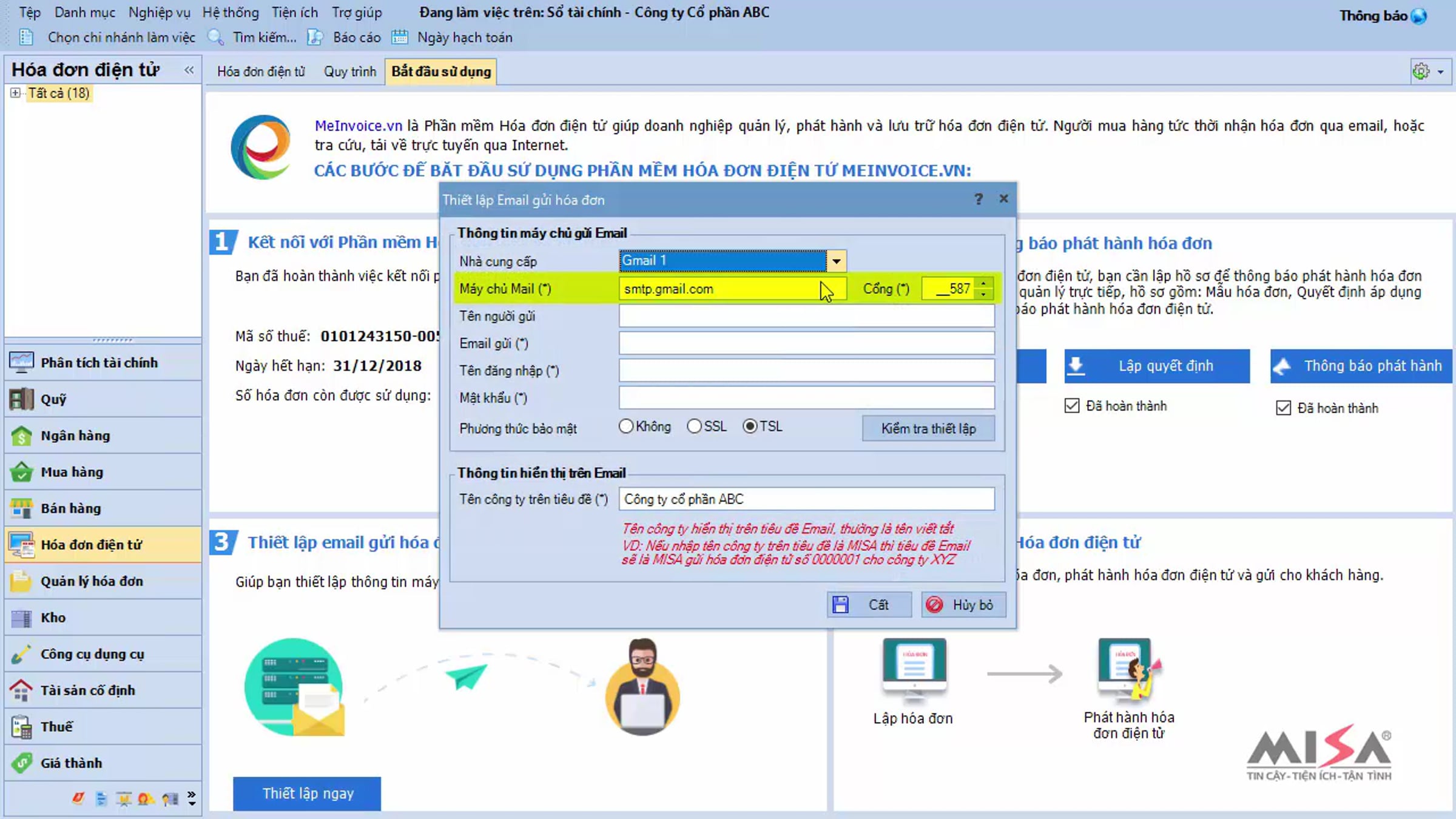Open the Tiện ích menu
The height and width of the screenshot is (819, 1456).
294,13
